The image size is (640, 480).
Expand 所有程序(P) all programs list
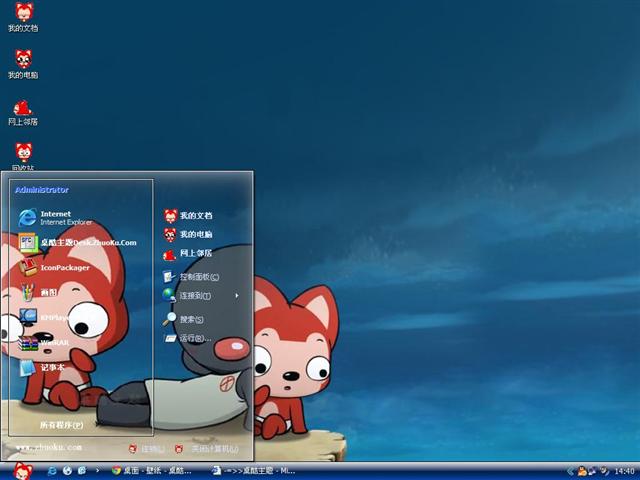point(61,425)
